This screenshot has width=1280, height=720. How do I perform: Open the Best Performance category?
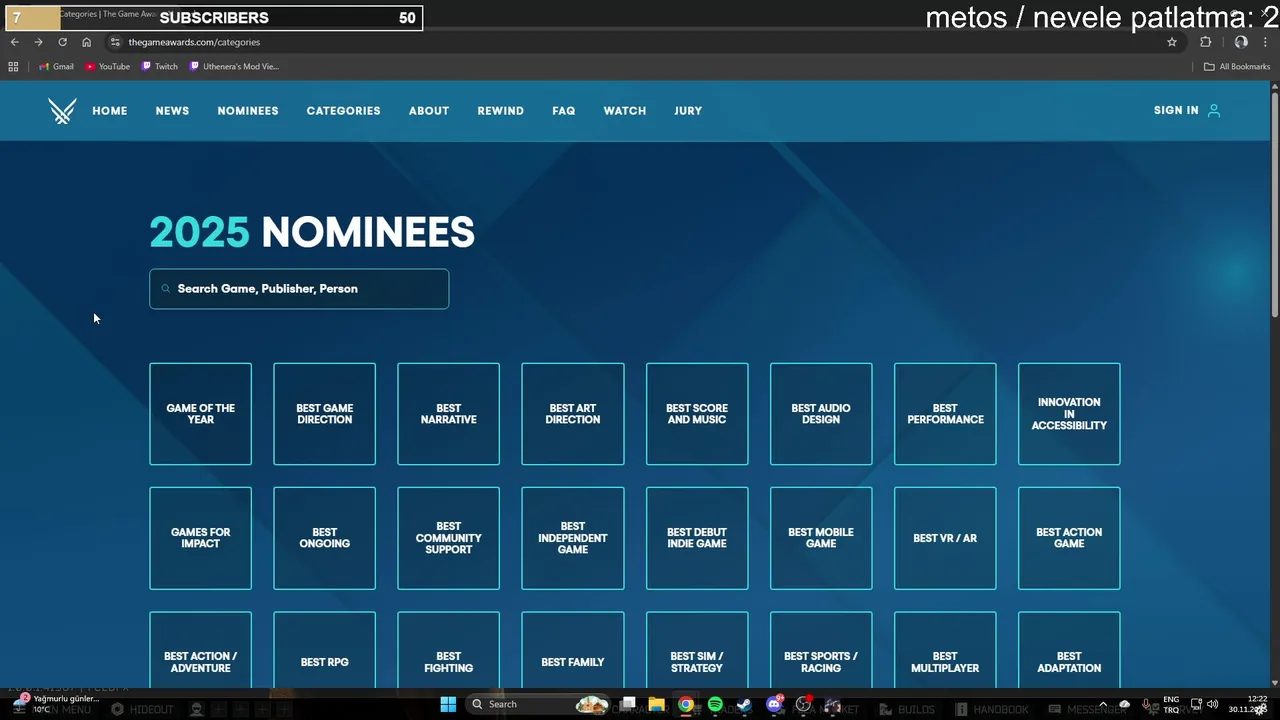[x=945, y=414]
